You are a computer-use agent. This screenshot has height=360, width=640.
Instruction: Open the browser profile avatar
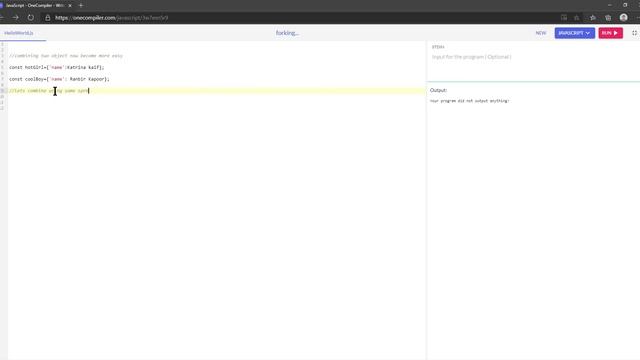coord(623,17)
